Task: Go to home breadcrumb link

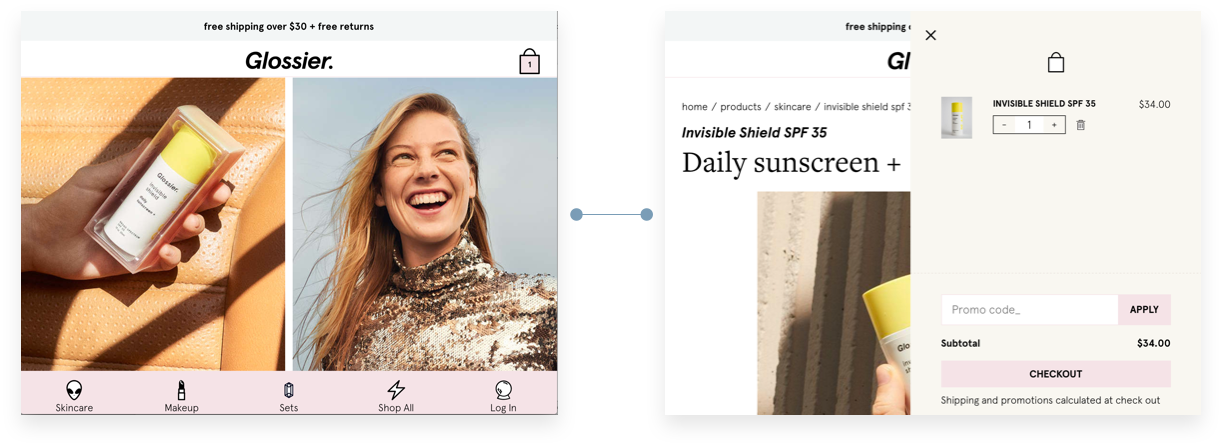Action: point(695,107)
